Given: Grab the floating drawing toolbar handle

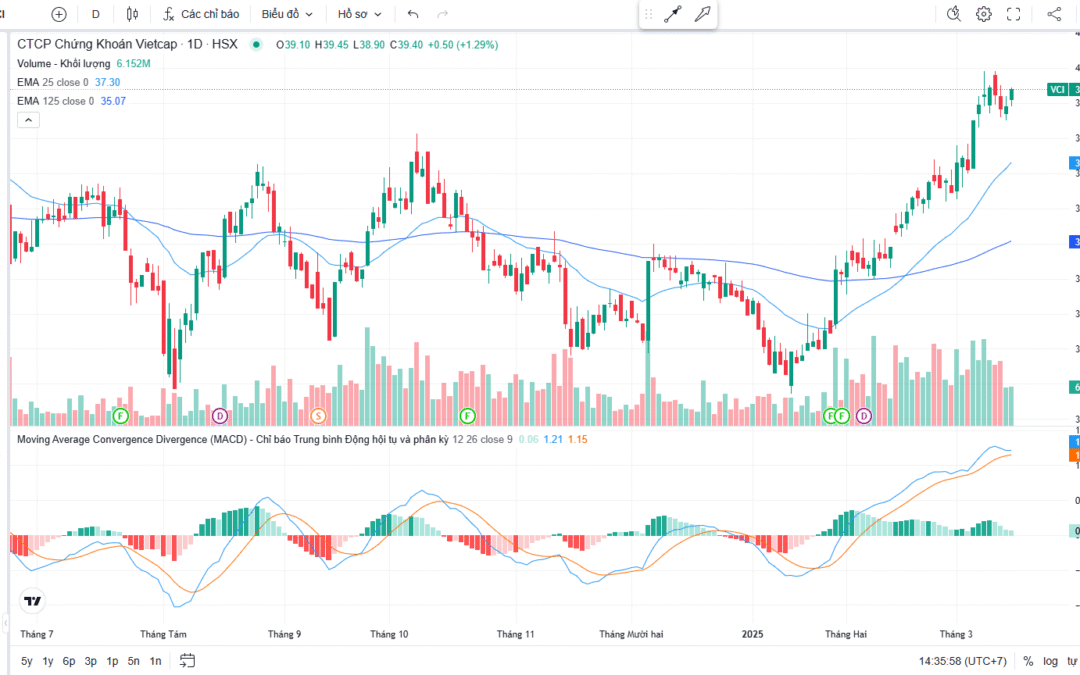Looking at the screenshot, I should pyautogui.click(x=648, y=14).
